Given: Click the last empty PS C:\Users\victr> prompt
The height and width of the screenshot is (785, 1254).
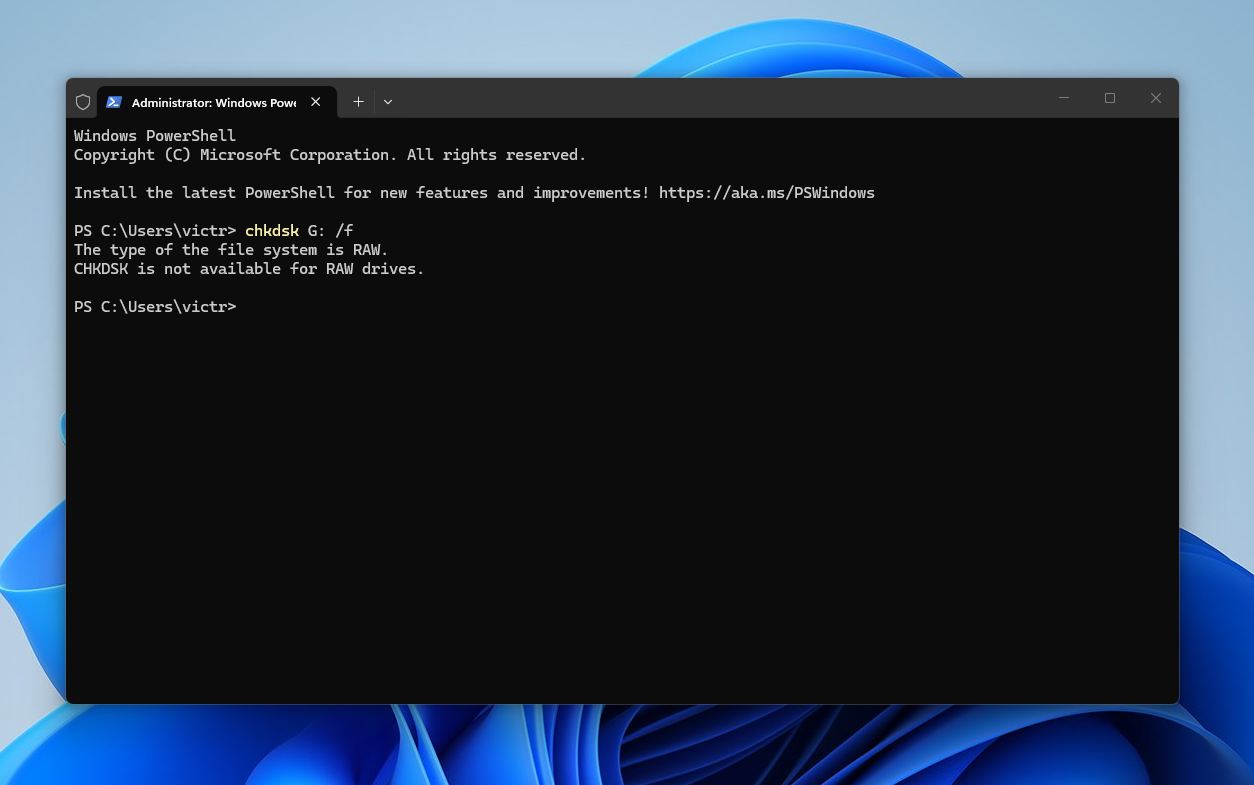Looking at the screenshot, I should 155,307.
